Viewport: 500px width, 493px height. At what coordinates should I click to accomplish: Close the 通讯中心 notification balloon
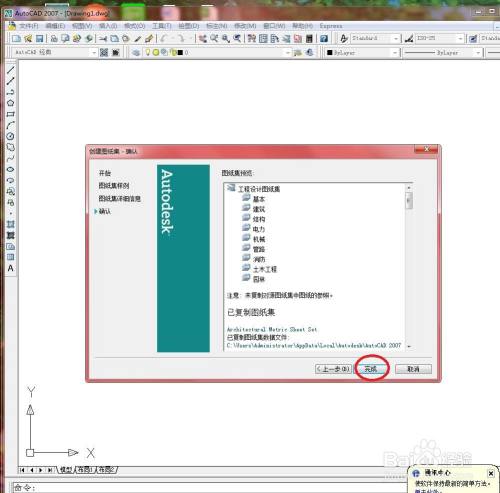(491, 473)
